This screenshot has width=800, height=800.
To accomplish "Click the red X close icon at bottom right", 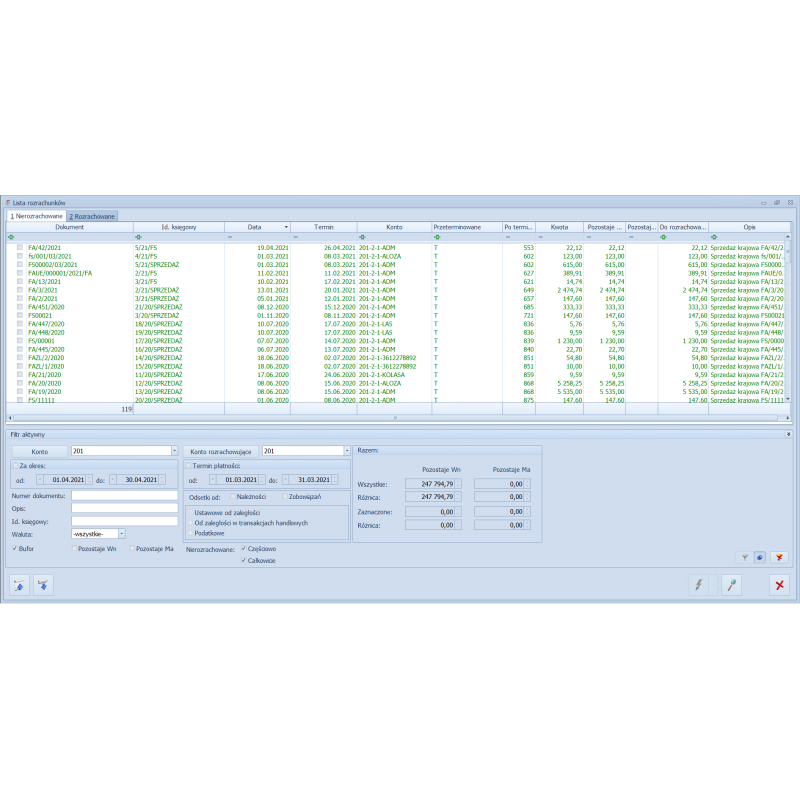I will point(779,585).
